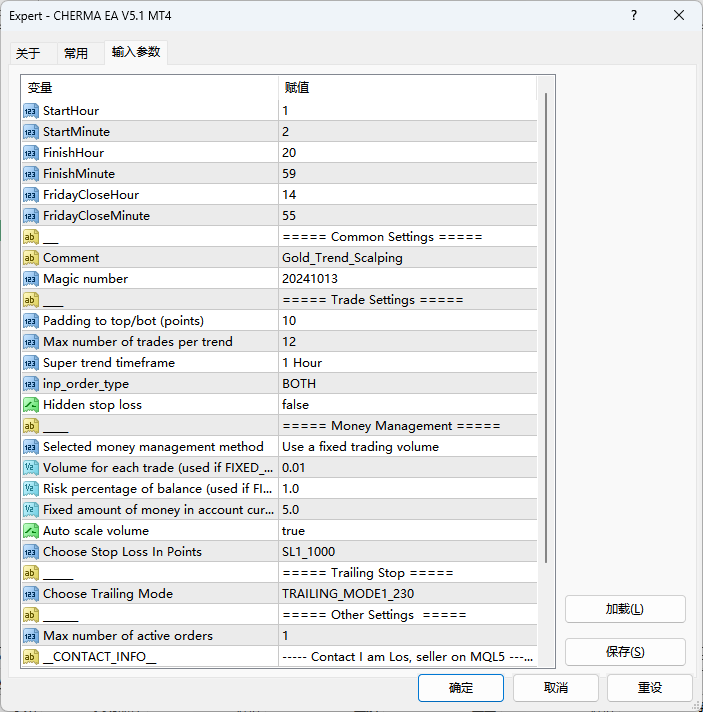Click the help question mark in title bar
The height and width of the screenshot is (712, 703).
634,16
